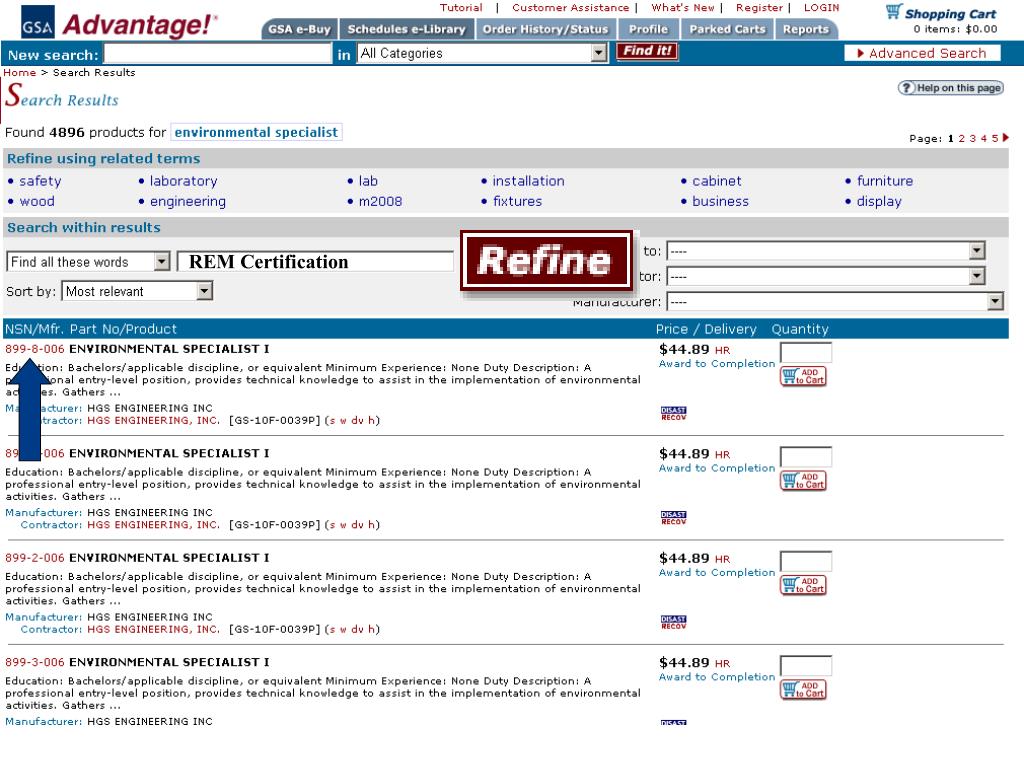Click quantity field for 899-8-006 item
The width and height of the screenshot is (1024, 768).
tap(806, 353)
